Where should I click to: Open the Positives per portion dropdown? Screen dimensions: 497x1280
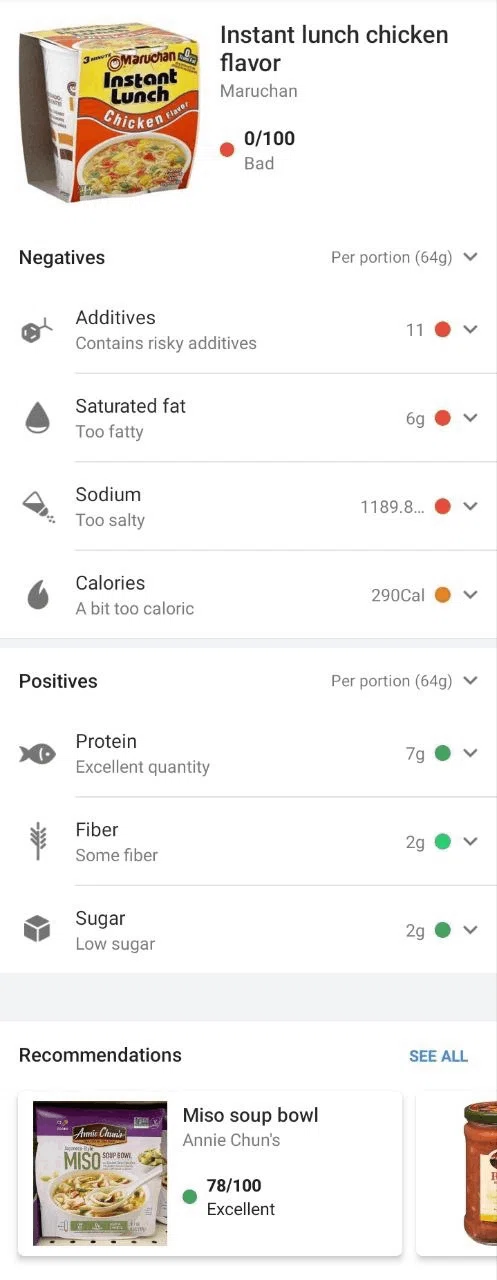click(405, 681)
